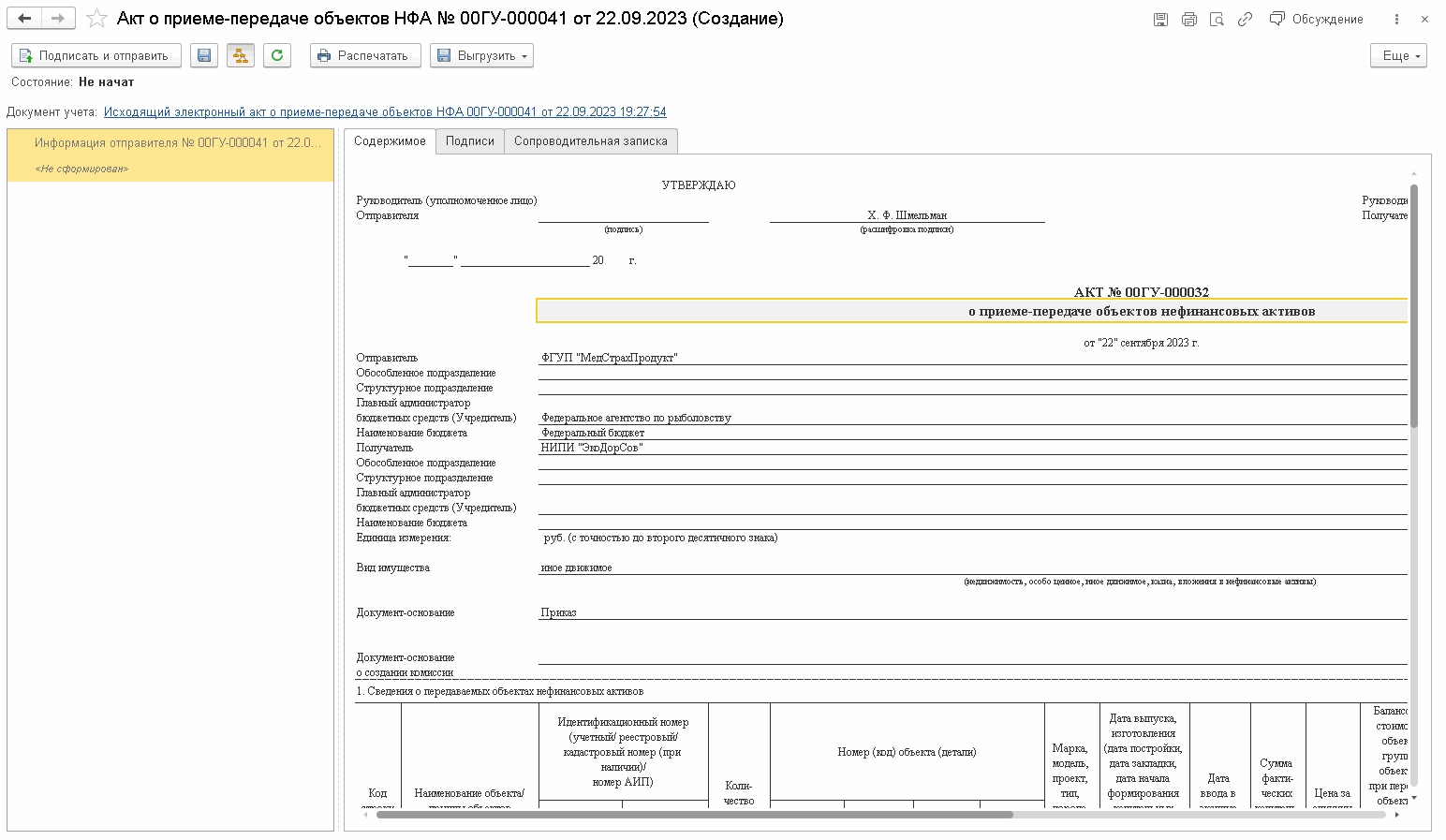This screenshot has width=1446, height=840.
Task: Click the vertical scrollbar of document
Action: point(1414,305)
